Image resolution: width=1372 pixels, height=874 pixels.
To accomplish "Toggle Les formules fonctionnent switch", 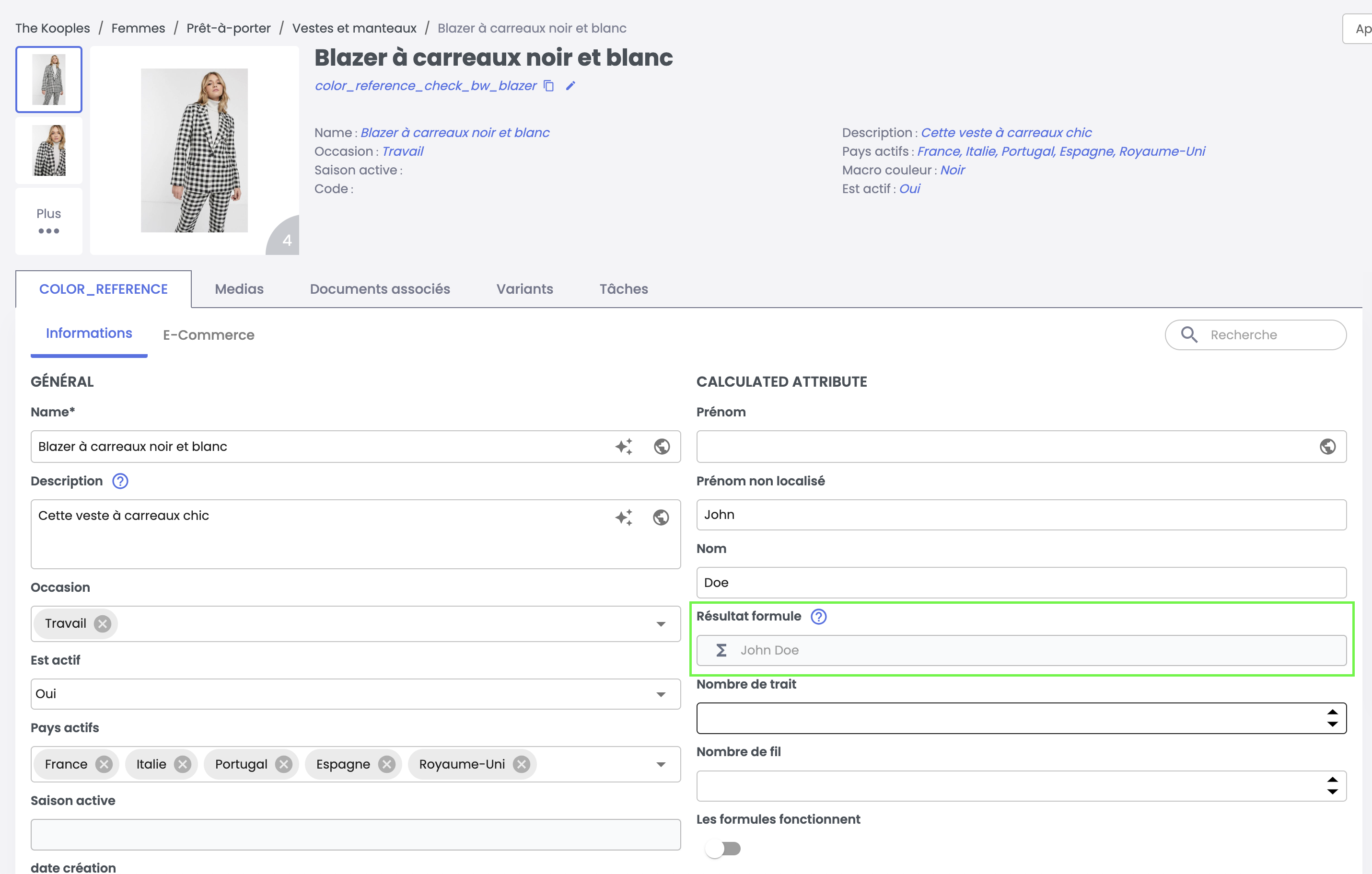I will click(x=722, y=849).
